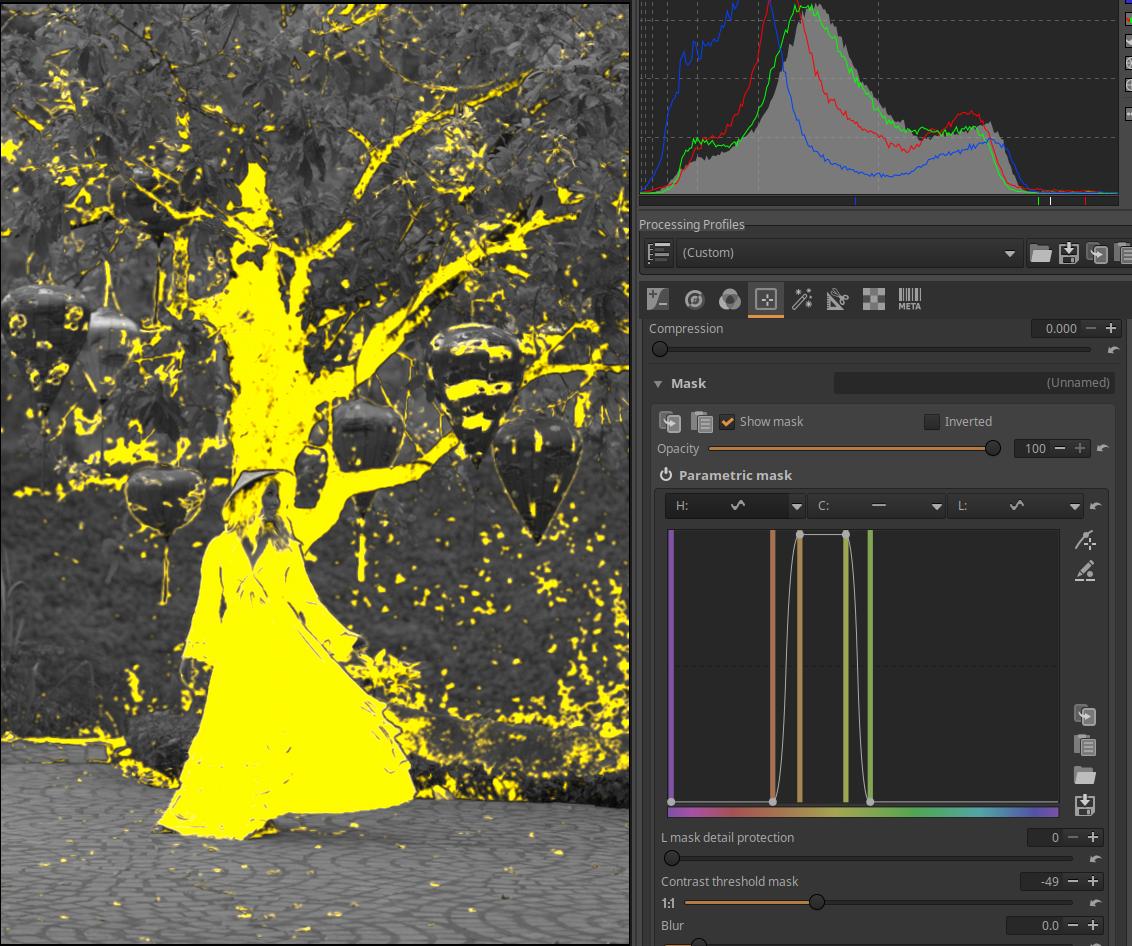Uncheck the Show mask checkbox
The height and width of the screenshot is (946, 1132).
[x=728, y=422]
